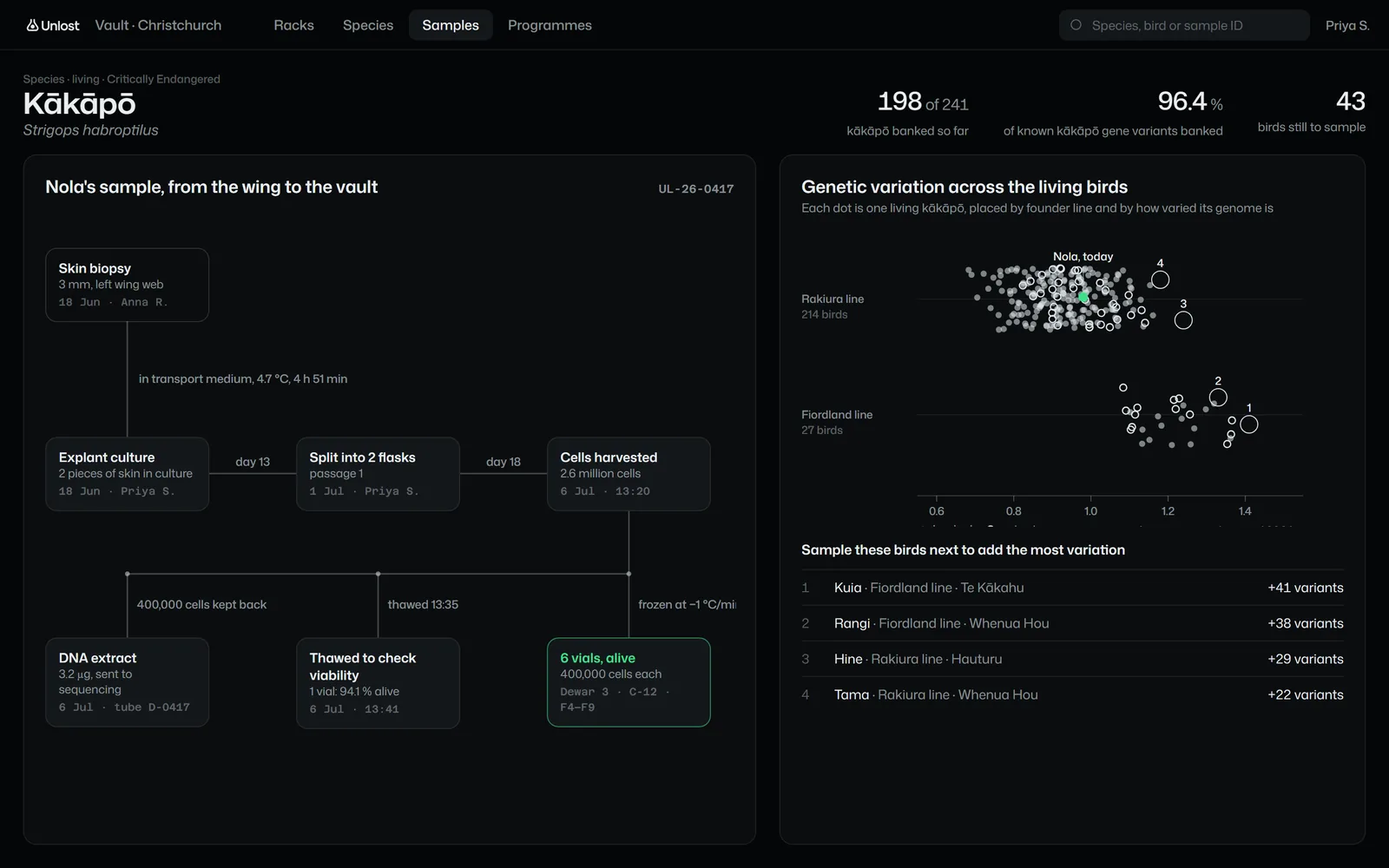Open the Tama · Rakiura line row

click(1072, 694)
